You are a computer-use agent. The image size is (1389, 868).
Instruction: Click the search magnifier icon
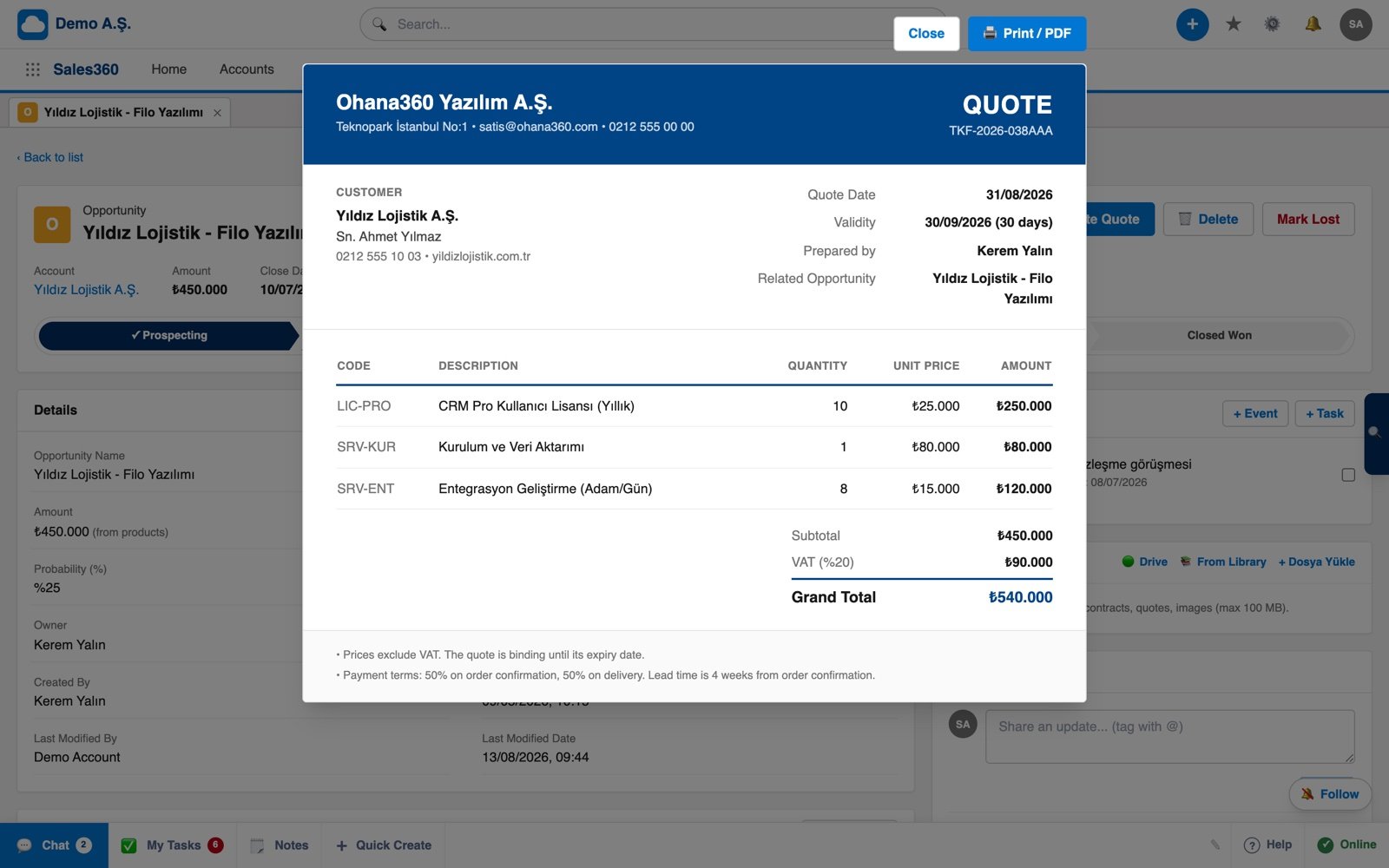point(379,24)
